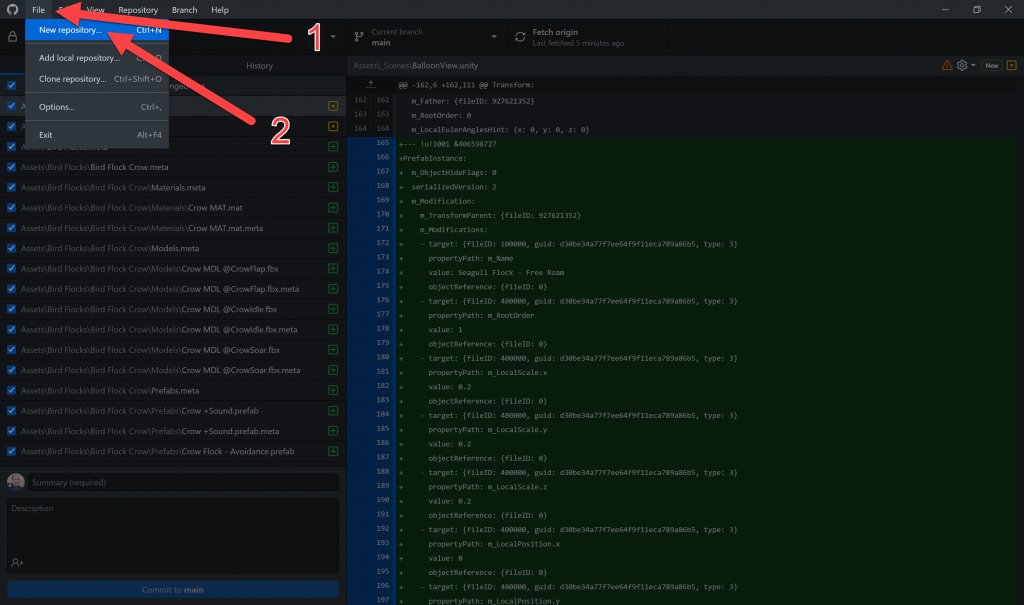1024x605 pixels.
Task: Open the File menu
Action: pos(39,10)
